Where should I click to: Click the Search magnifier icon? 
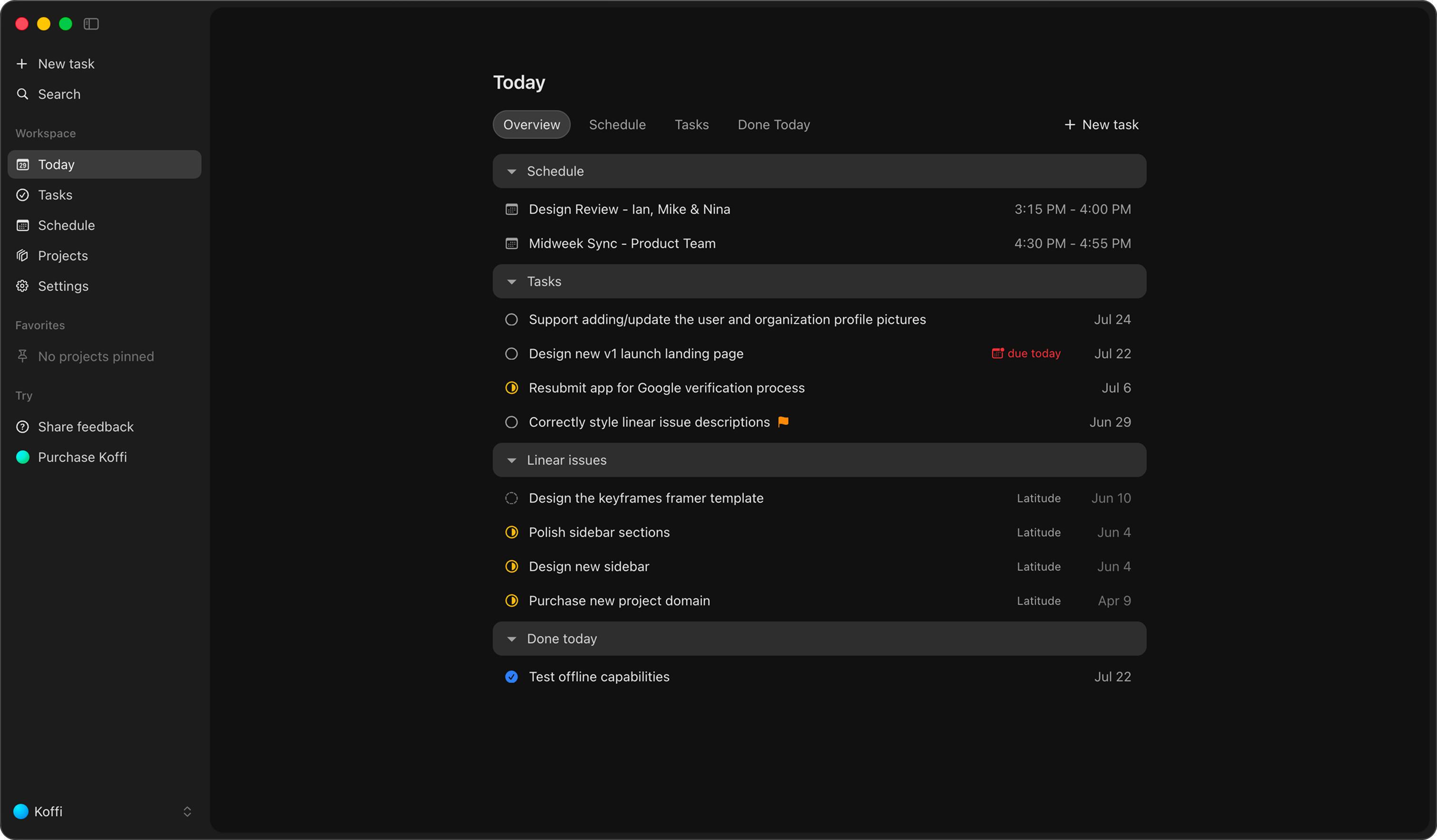pos(22,94)
